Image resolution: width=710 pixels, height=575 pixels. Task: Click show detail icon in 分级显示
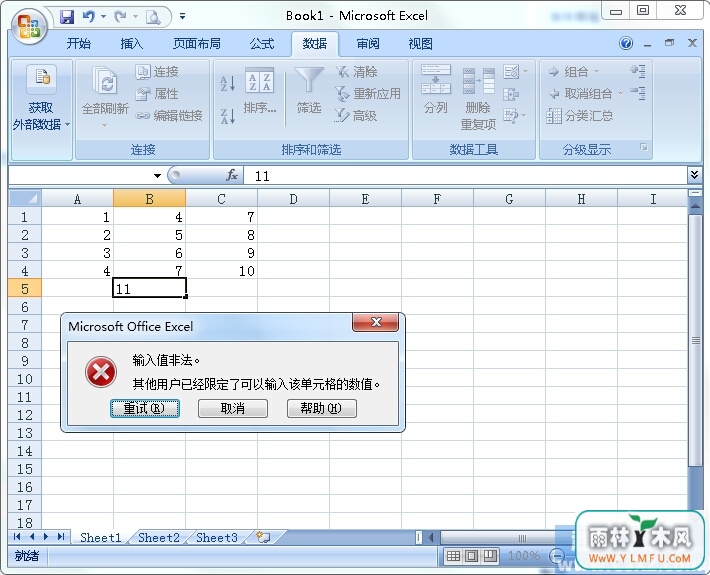pos(638,71)
